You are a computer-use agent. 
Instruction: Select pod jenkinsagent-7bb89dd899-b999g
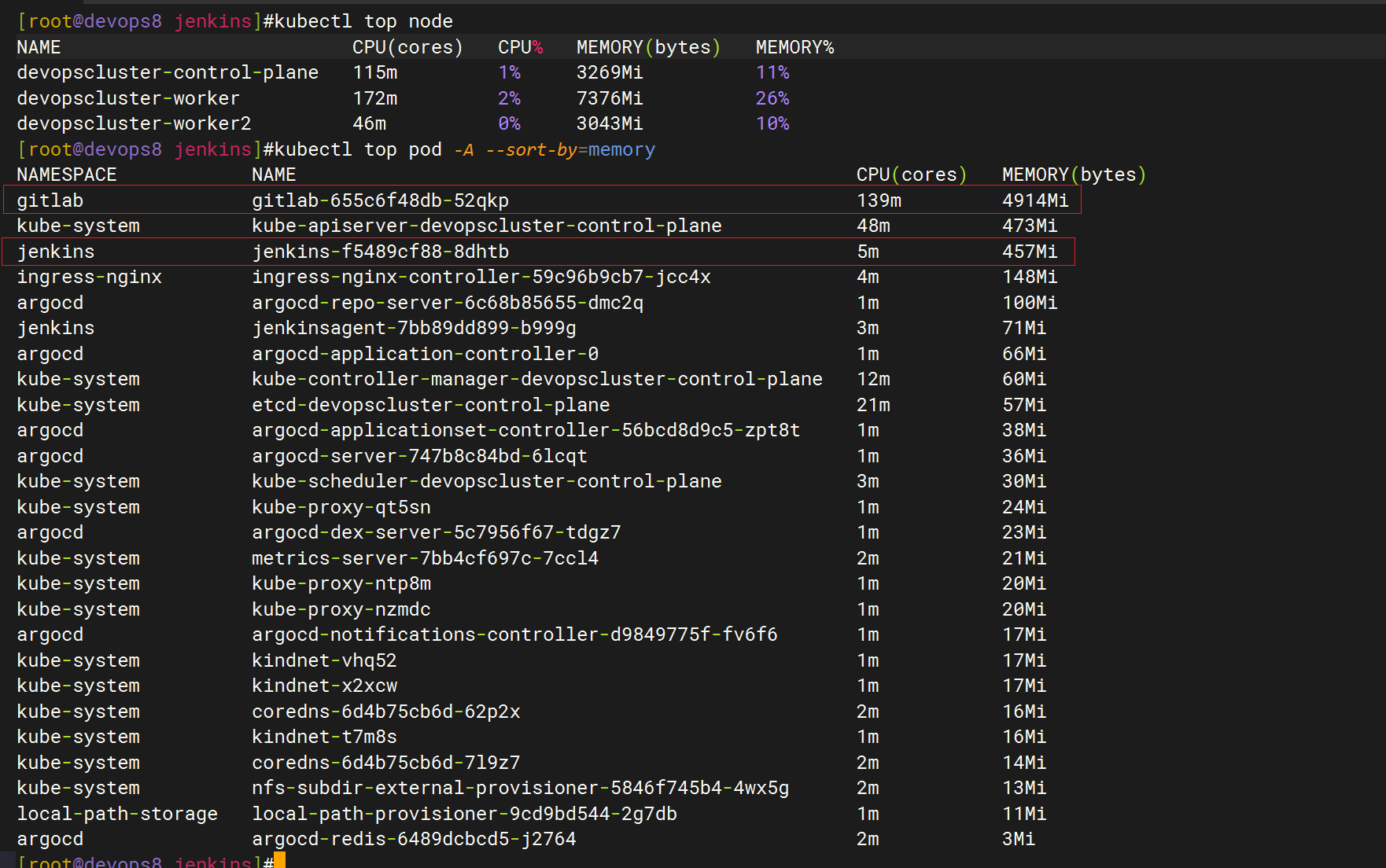point(414,328)
